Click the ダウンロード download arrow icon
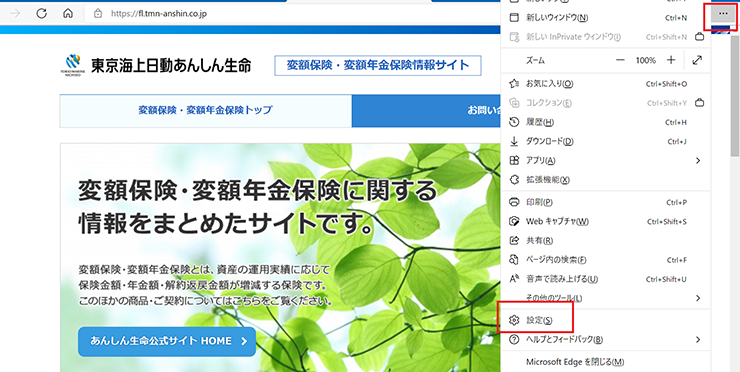 (514, 141)
